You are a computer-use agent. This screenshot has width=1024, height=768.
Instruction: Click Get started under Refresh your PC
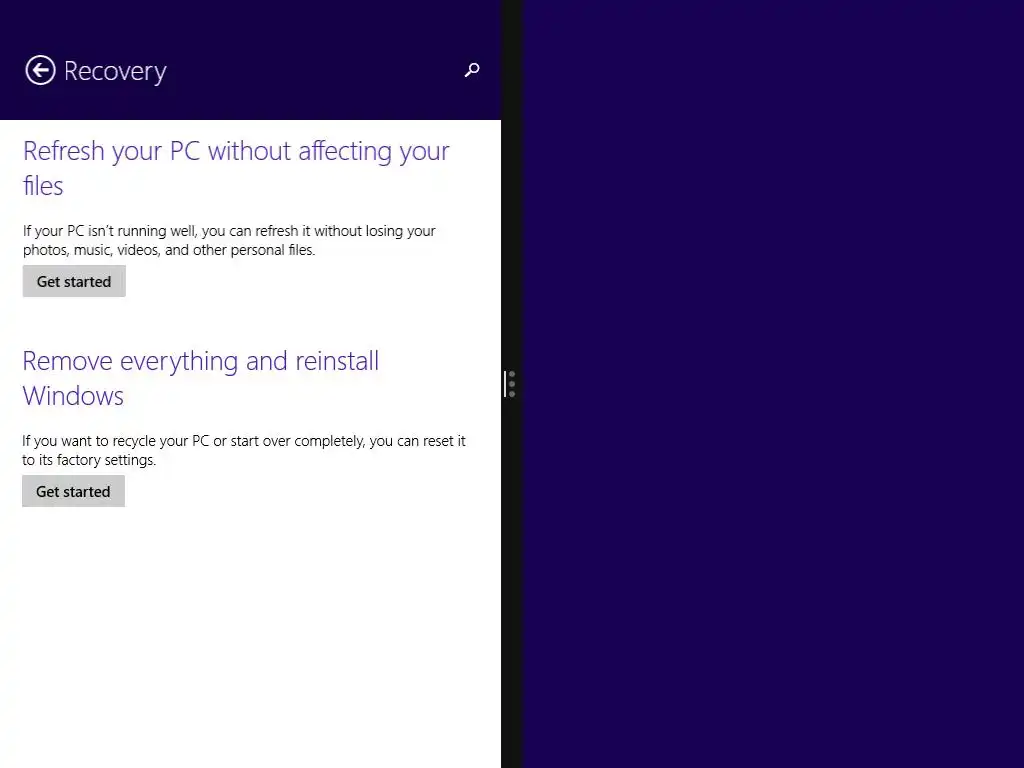(x=74, y=281)
